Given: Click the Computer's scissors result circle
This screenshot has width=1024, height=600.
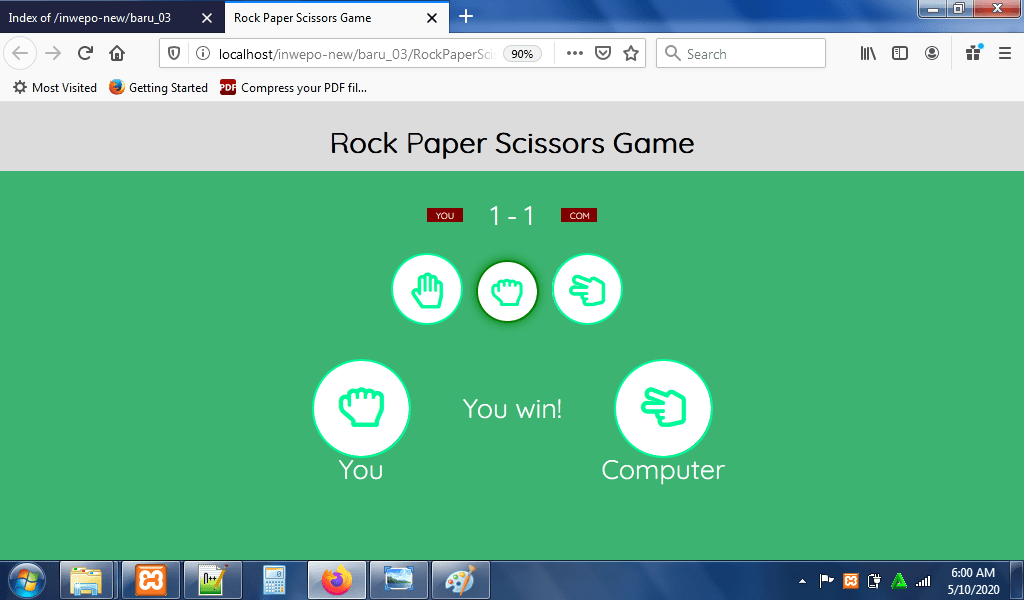Looking at the screenshot, I should [x=663, y=408].
